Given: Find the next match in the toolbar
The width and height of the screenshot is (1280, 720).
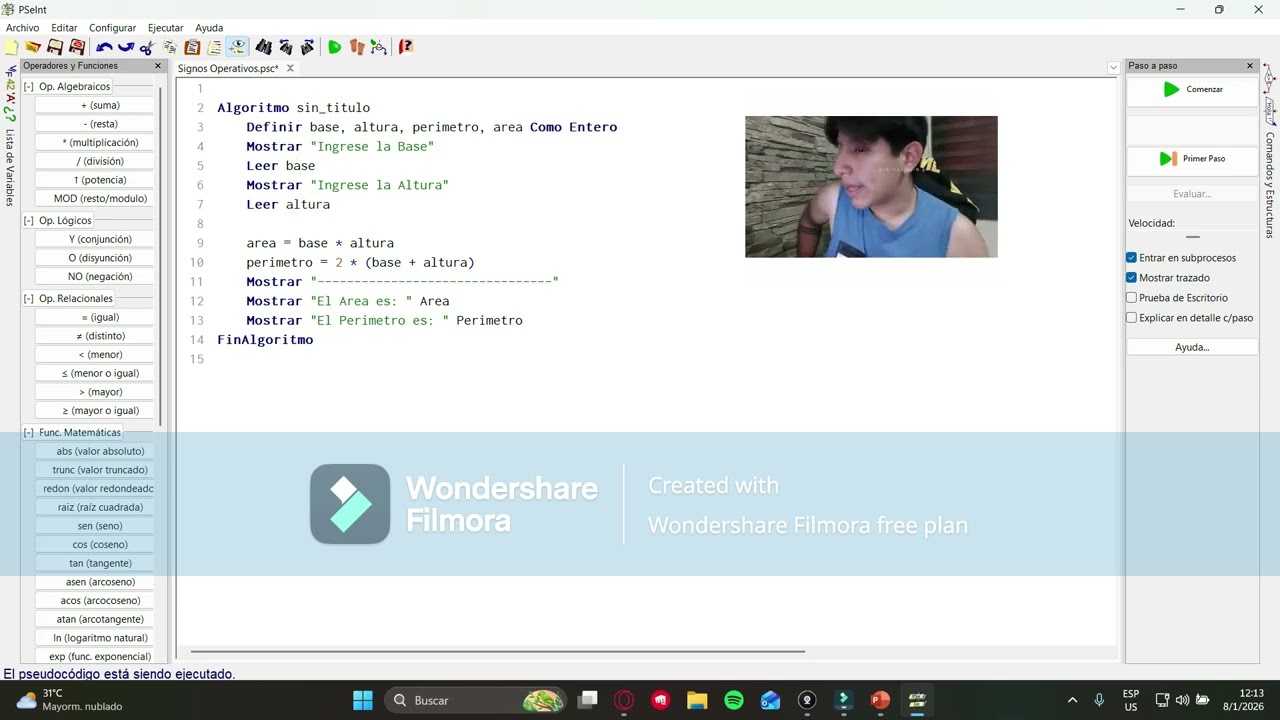Looking at the screenshot, I should pos(308,47).
